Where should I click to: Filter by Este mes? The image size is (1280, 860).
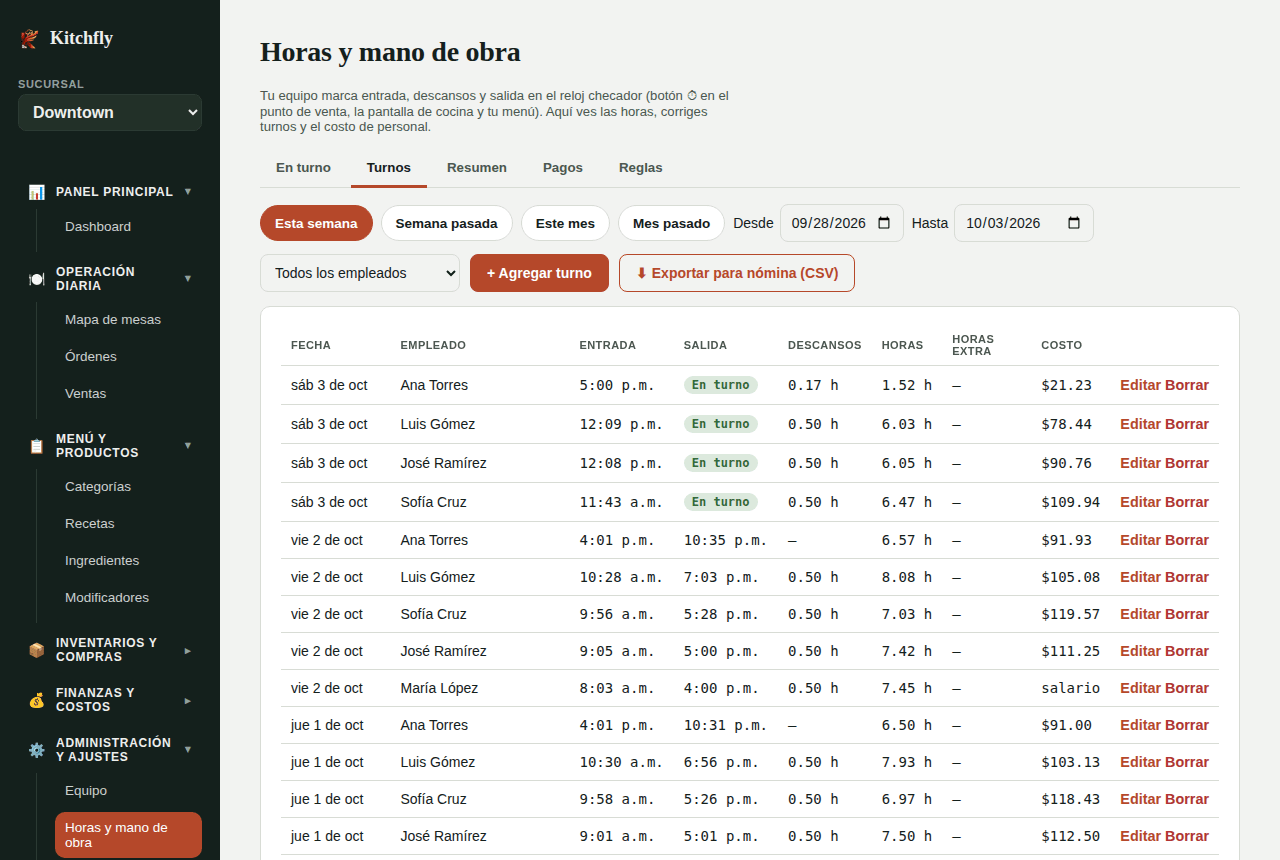tap(565, 223)
